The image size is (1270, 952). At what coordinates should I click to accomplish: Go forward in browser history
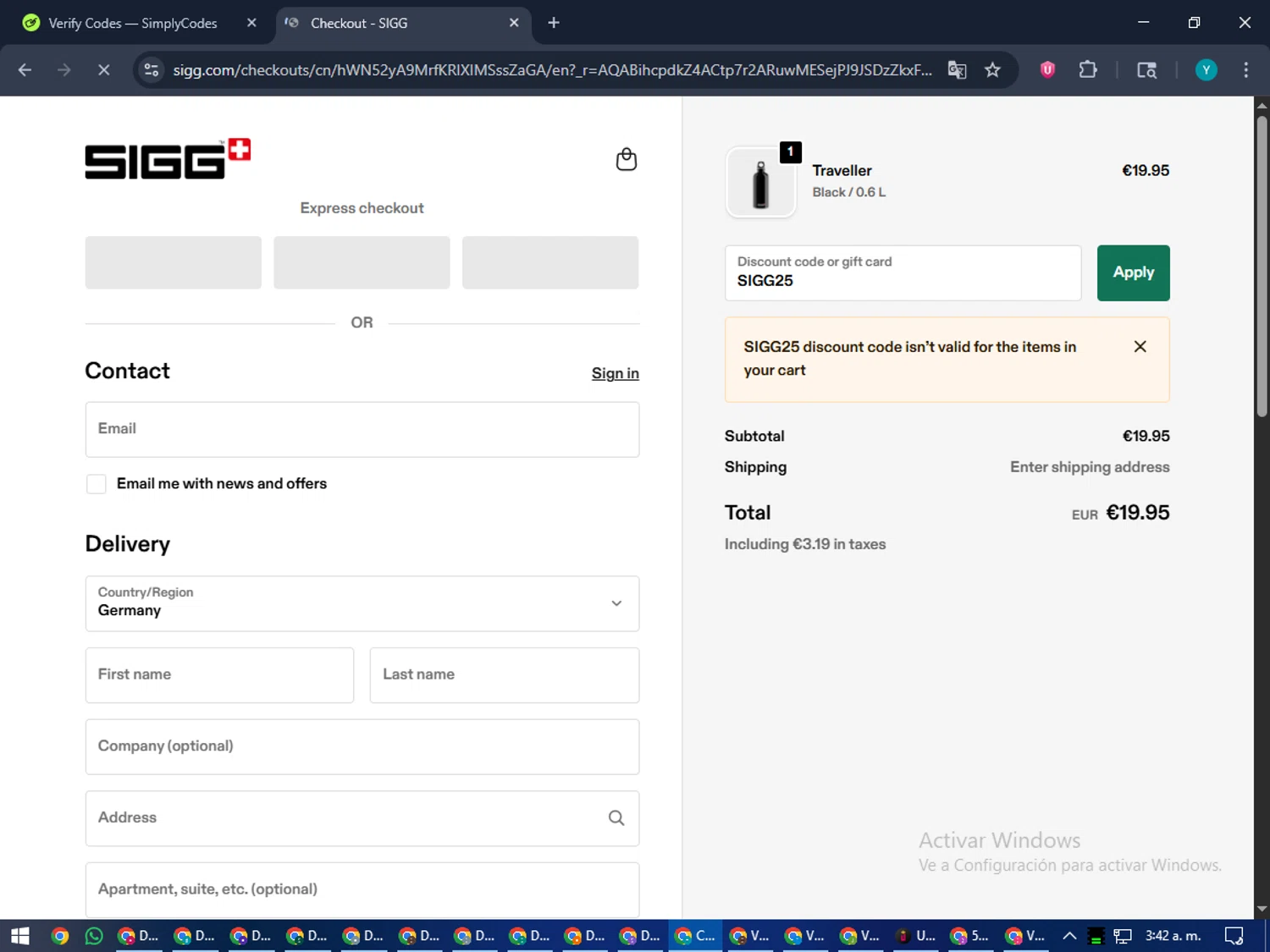pos(63,70)
